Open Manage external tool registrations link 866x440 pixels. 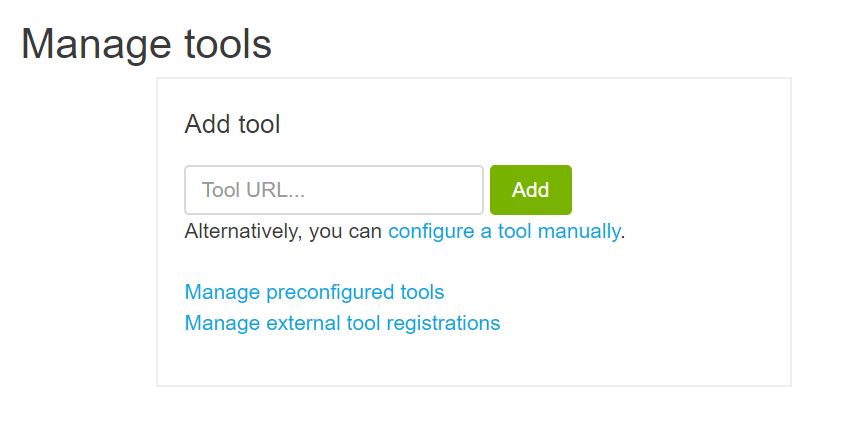click(x=342, y=323)
